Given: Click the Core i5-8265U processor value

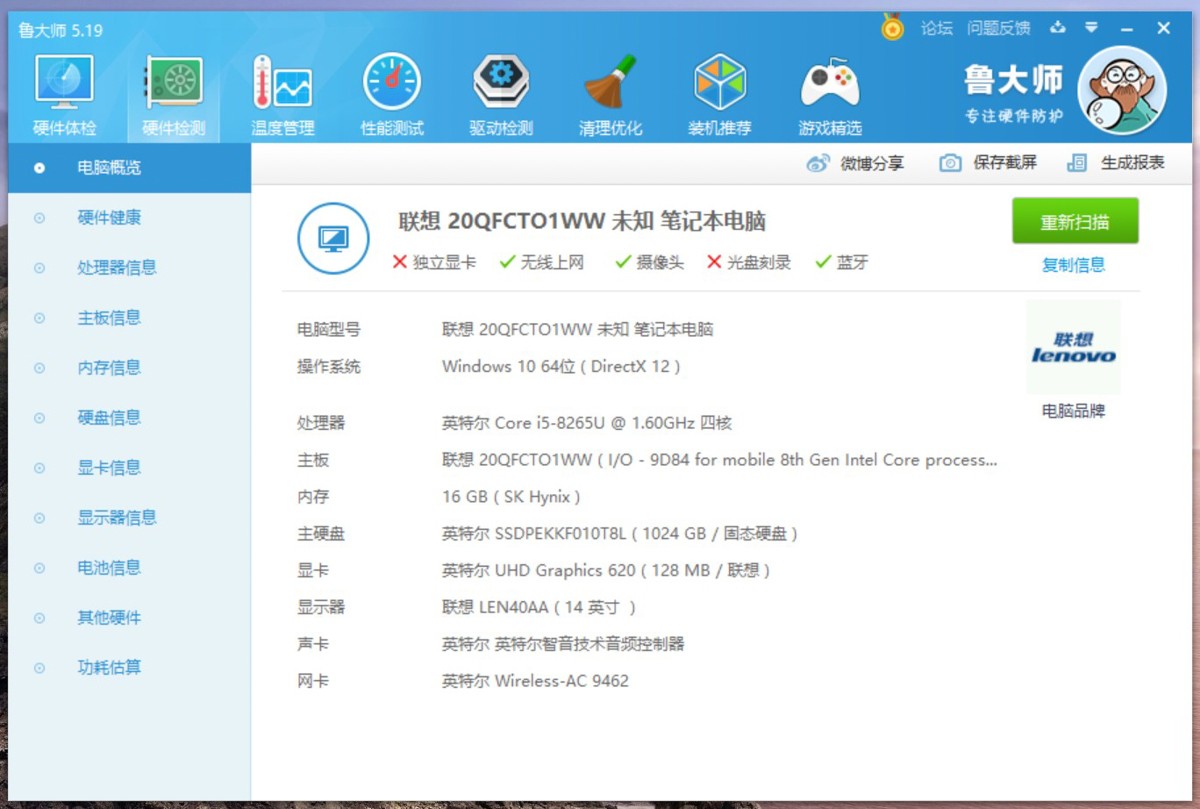Looking at the screenshot, I should tap(587, 423).
